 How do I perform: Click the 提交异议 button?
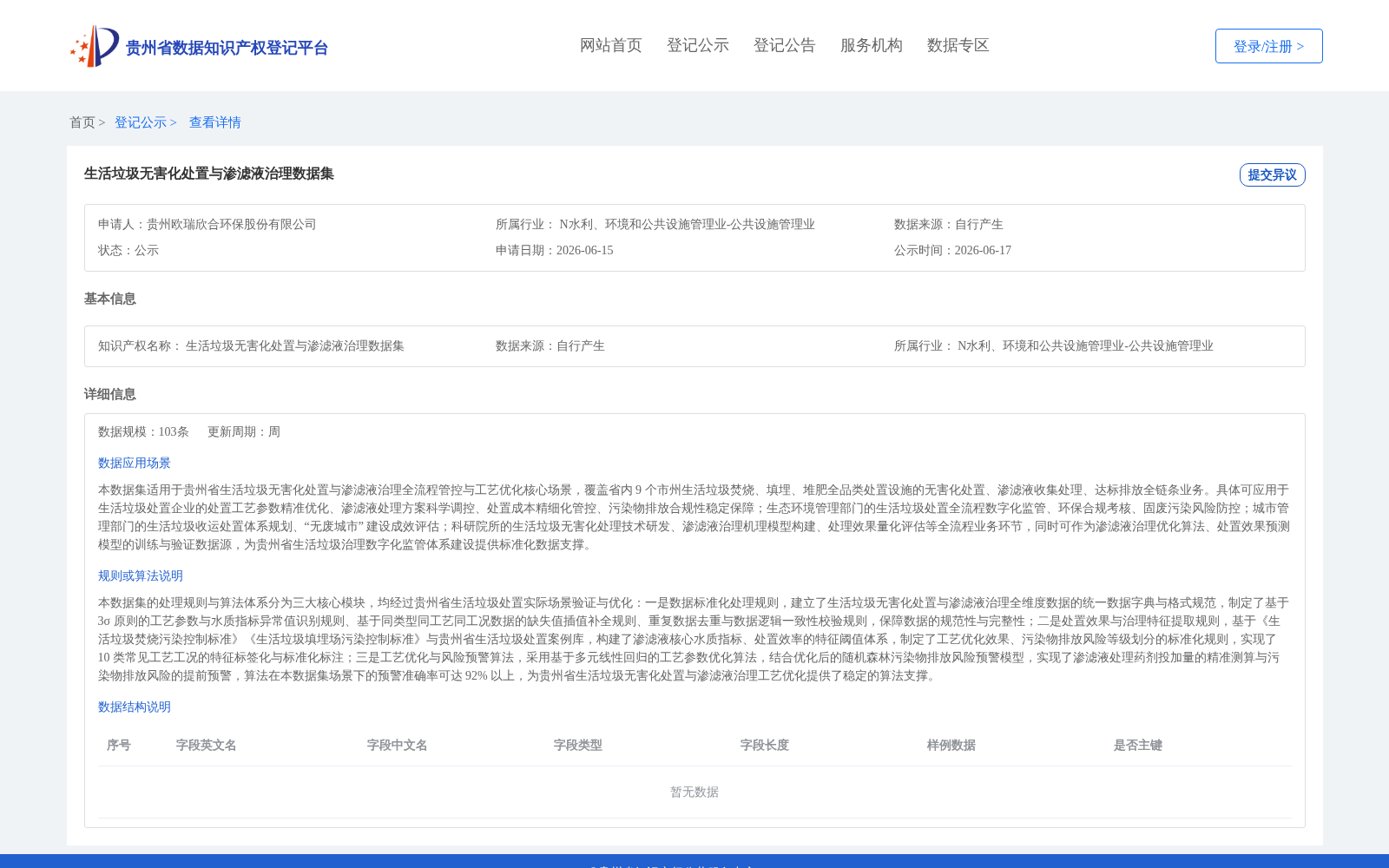[x=1272, y=174]
